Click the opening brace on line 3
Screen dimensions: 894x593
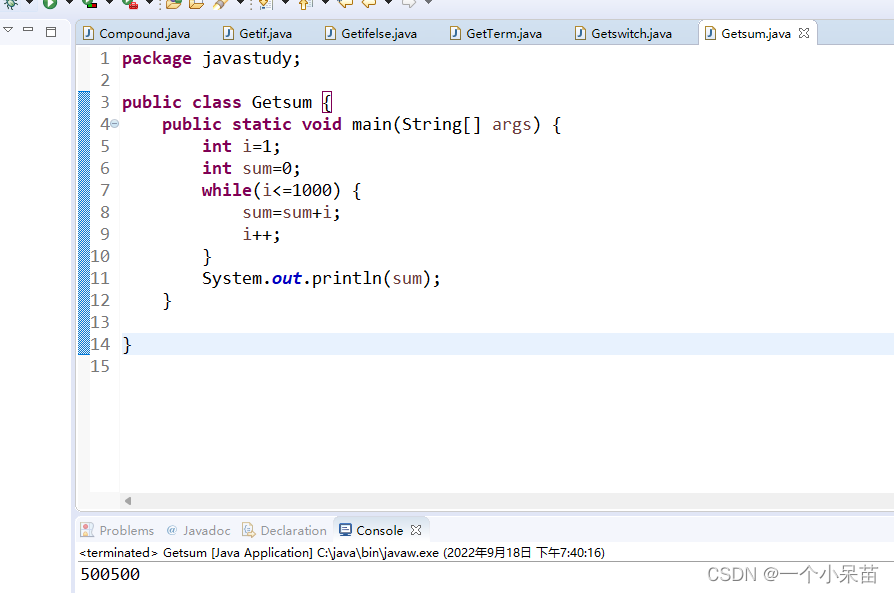click(x=327, y=103)
